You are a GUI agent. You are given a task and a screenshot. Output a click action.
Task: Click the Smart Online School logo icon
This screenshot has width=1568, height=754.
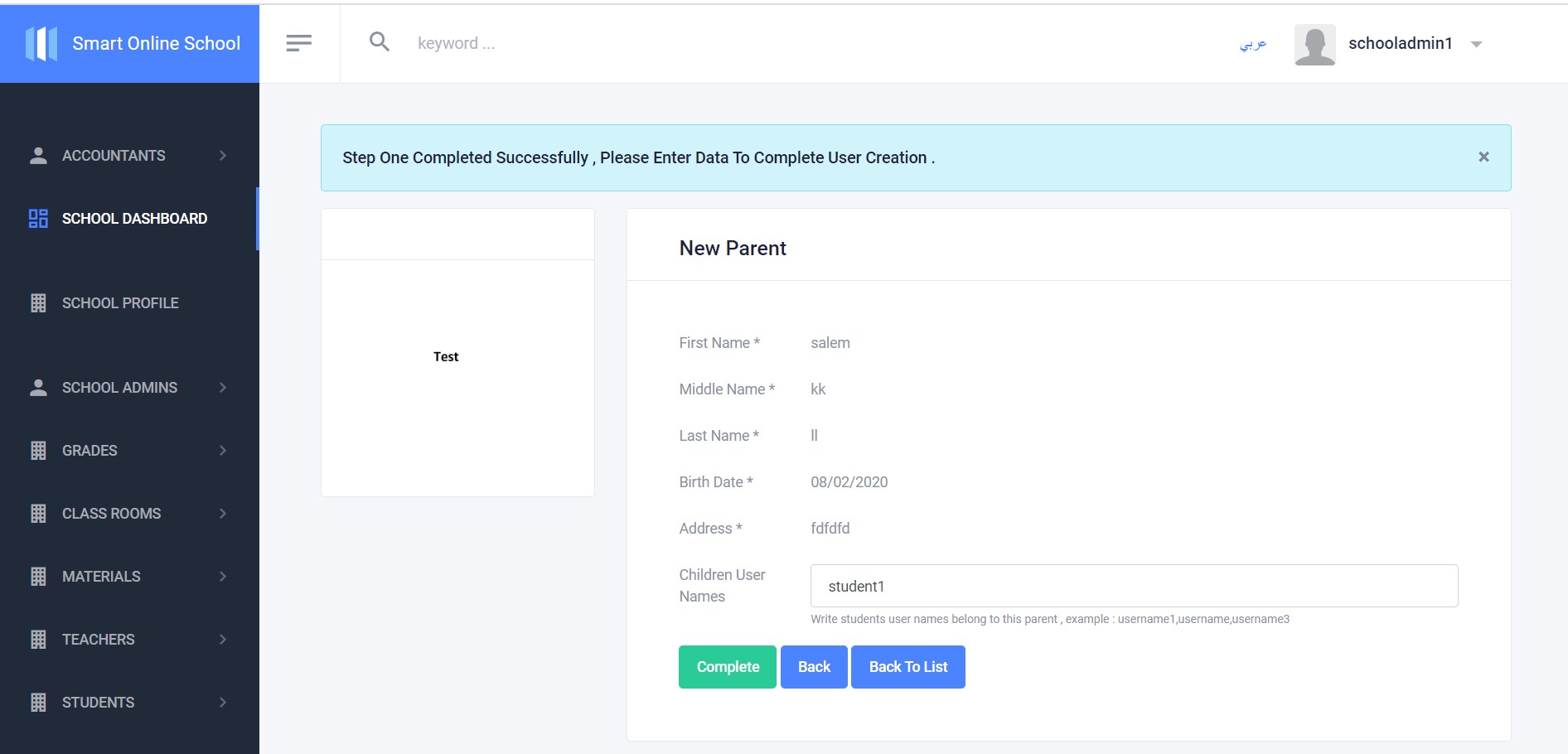[x=41, y=43]
